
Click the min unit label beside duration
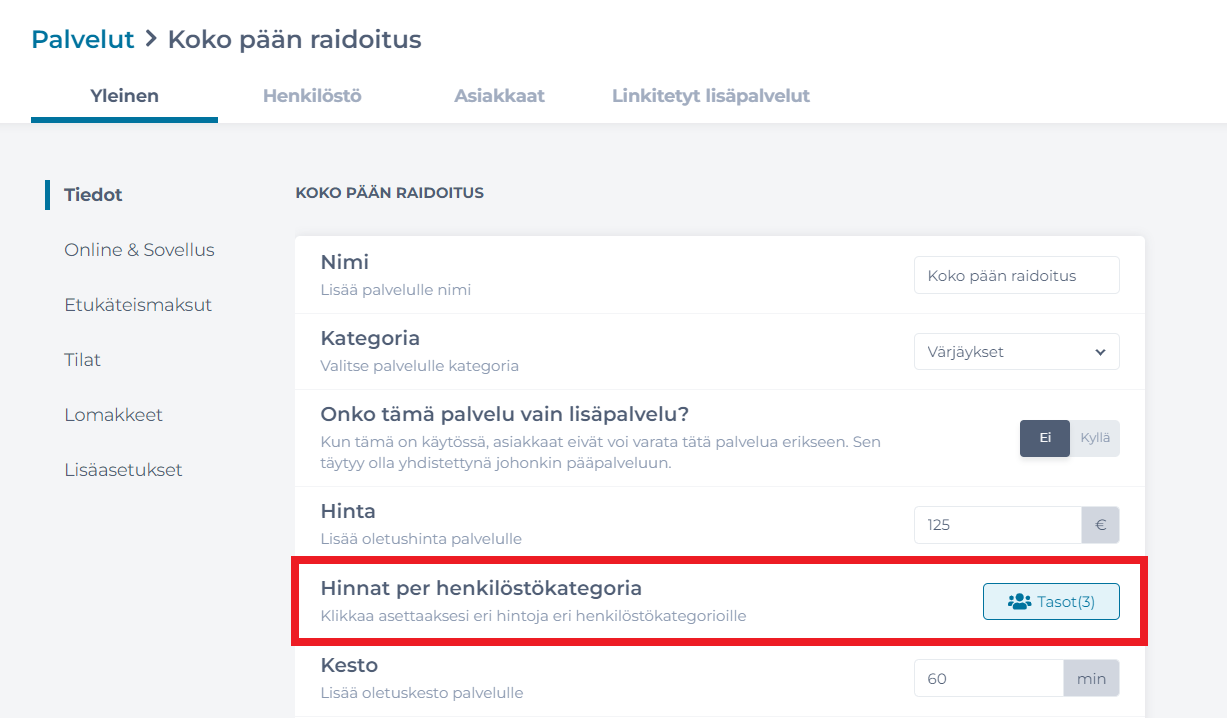(1091, 679)
